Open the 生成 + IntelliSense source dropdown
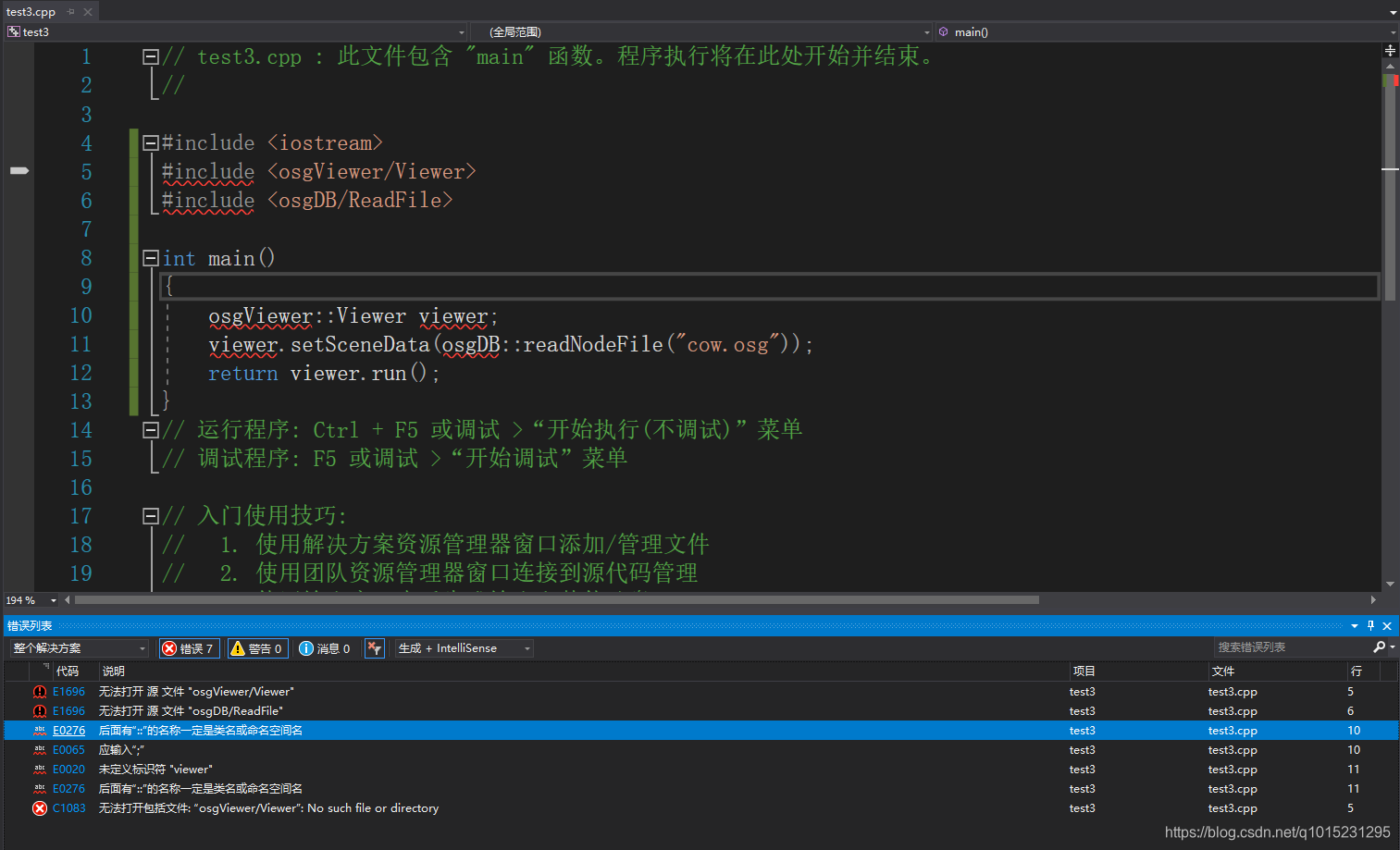This screenshot has height=850, width=1400. 465,648
